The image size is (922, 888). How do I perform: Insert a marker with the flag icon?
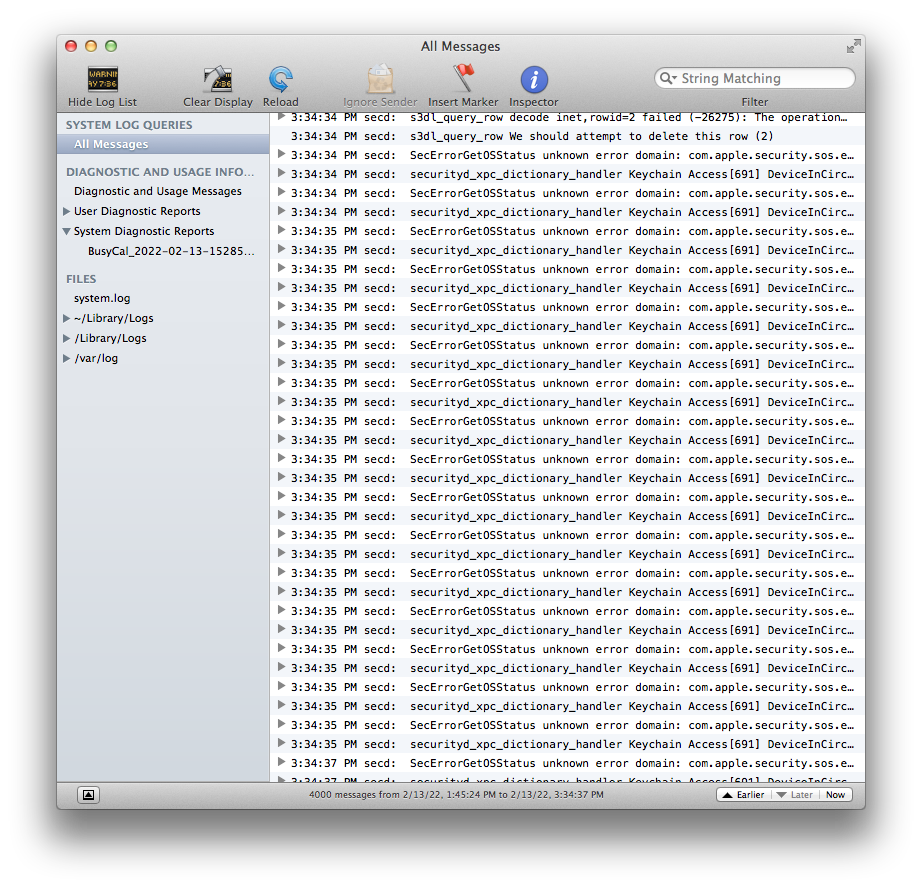tap(463, 79)
